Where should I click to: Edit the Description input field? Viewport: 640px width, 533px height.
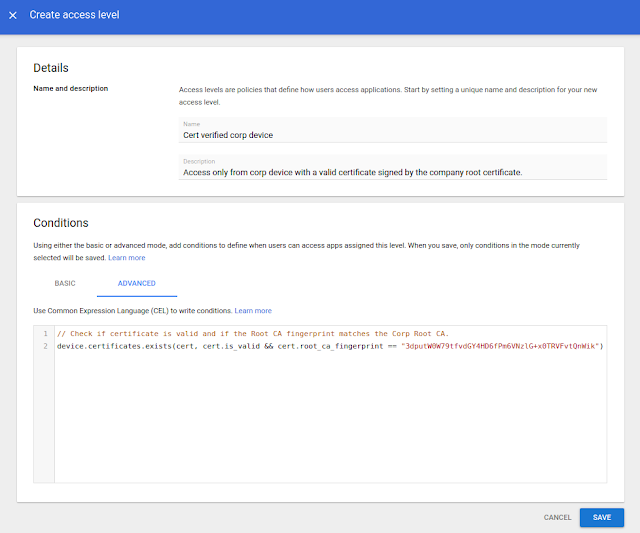tap(392, 167)
